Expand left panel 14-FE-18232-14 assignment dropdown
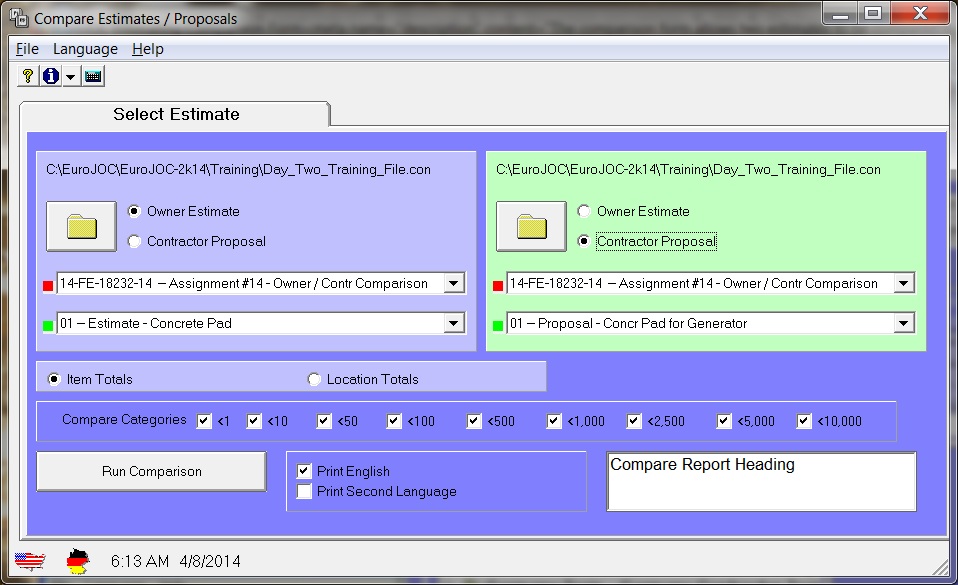Screen dimensions: 958x585 pyautogui.click(x=454, y=283)
